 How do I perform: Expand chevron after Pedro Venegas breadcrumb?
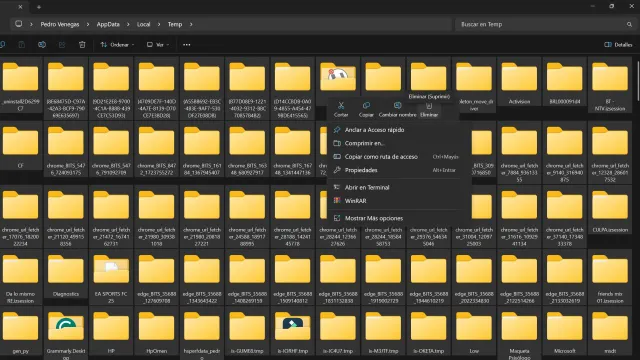(88, 24)
